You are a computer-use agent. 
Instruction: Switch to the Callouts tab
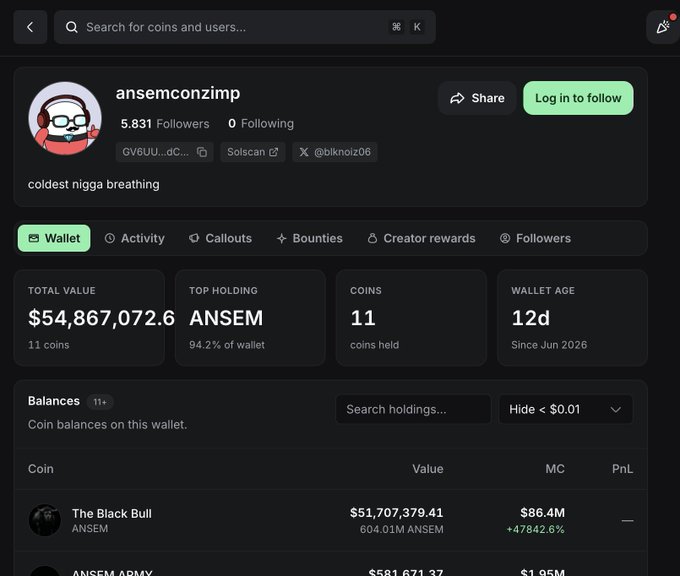coord(220,238)
